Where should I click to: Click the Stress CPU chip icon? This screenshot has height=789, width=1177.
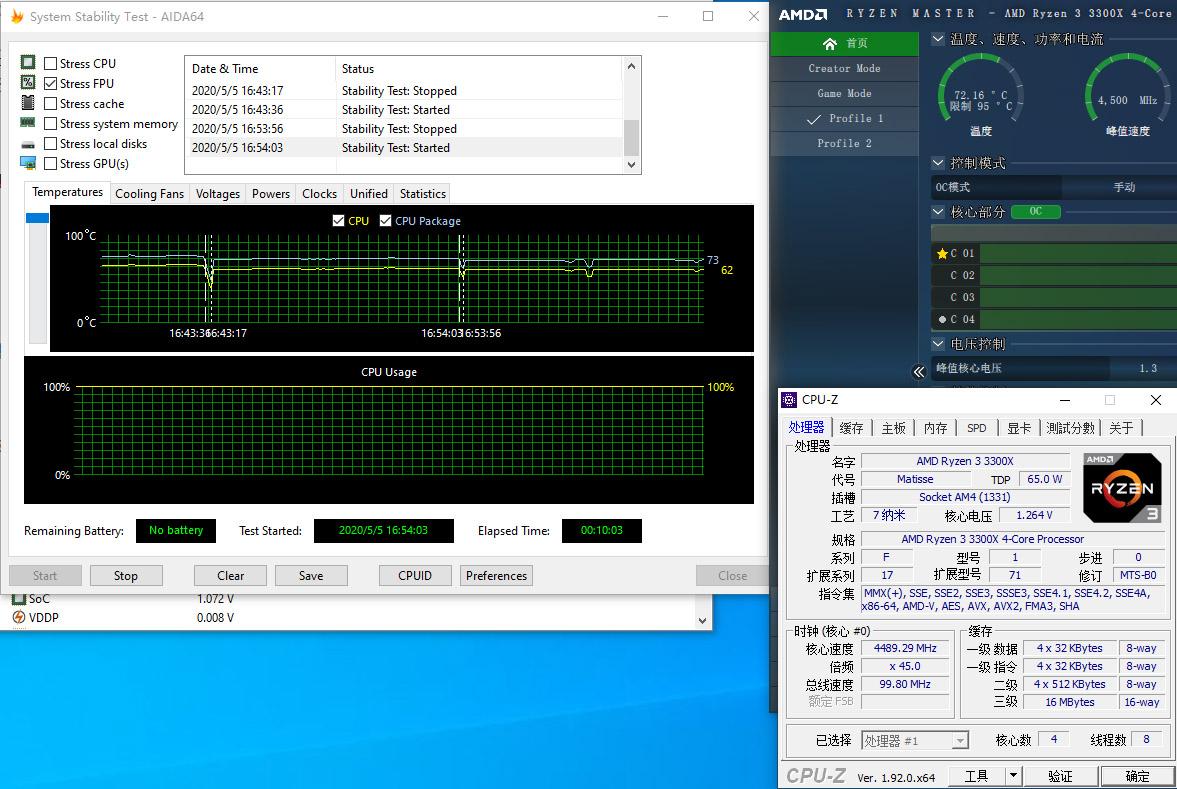28,62
